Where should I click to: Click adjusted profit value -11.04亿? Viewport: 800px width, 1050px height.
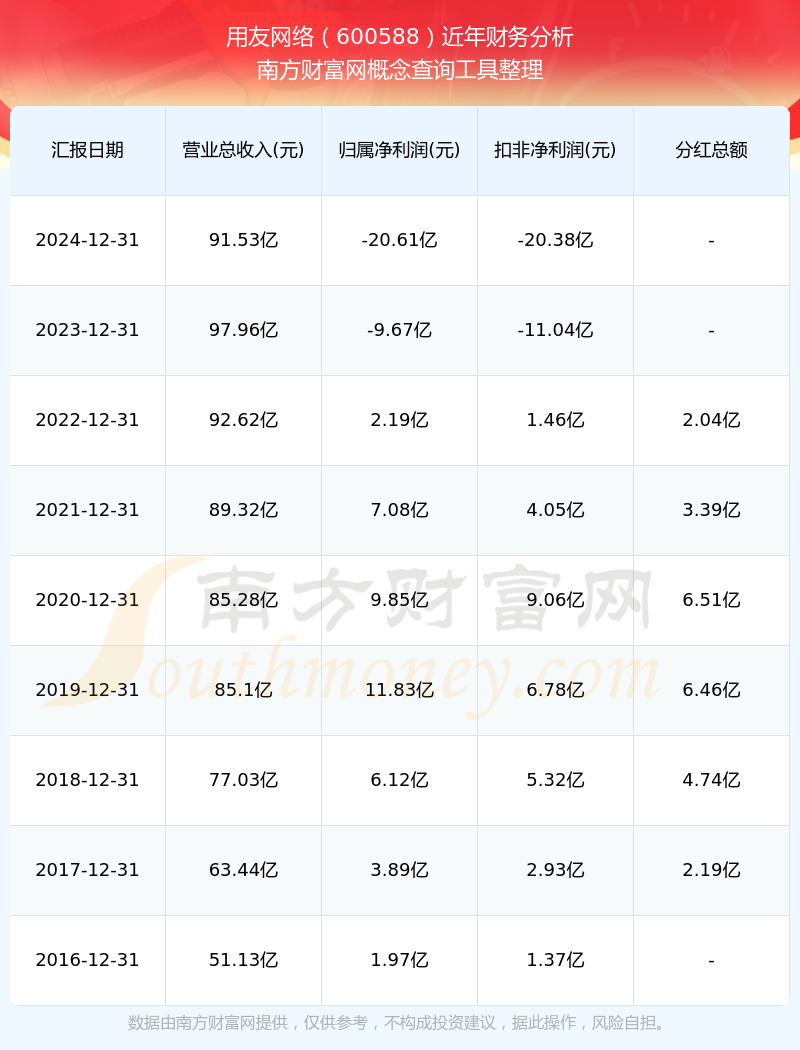click(555, 330)
